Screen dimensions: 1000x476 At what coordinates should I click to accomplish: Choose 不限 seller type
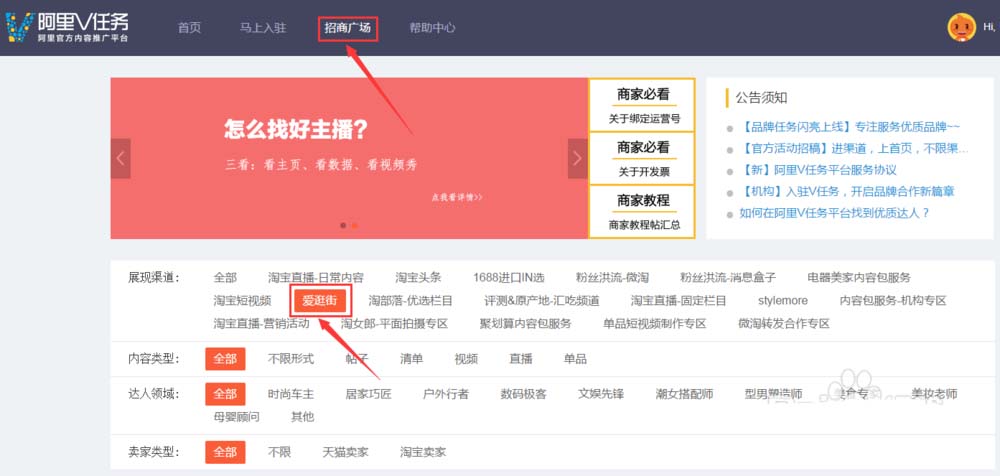click(x=279, y=452)
